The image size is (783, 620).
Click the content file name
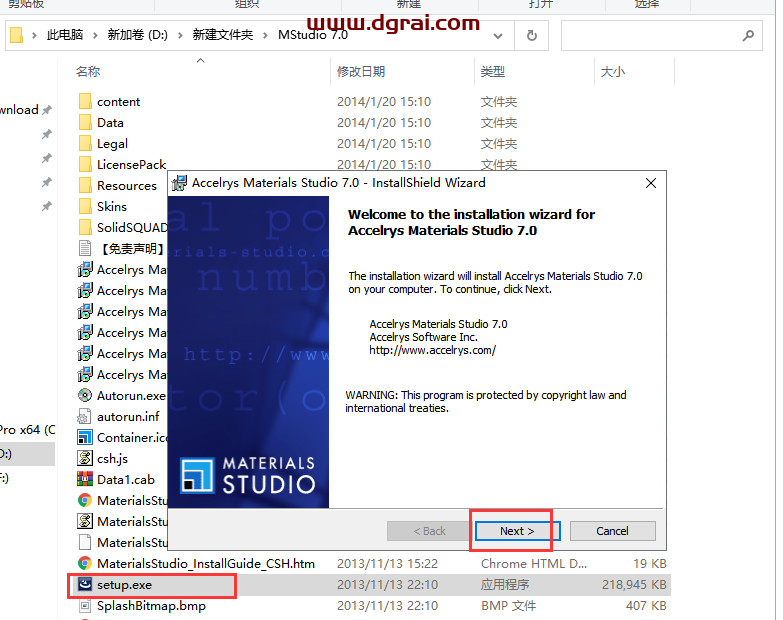pyautogui.click(x=118, y=102)
